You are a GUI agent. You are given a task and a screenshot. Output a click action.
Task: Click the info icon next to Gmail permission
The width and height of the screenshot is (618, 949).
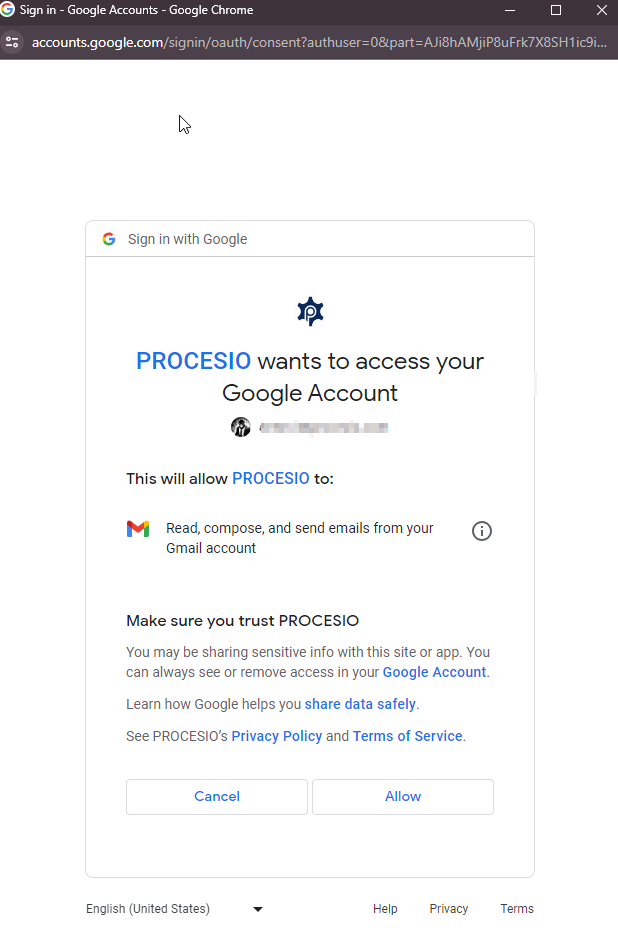tap(482, 531)
